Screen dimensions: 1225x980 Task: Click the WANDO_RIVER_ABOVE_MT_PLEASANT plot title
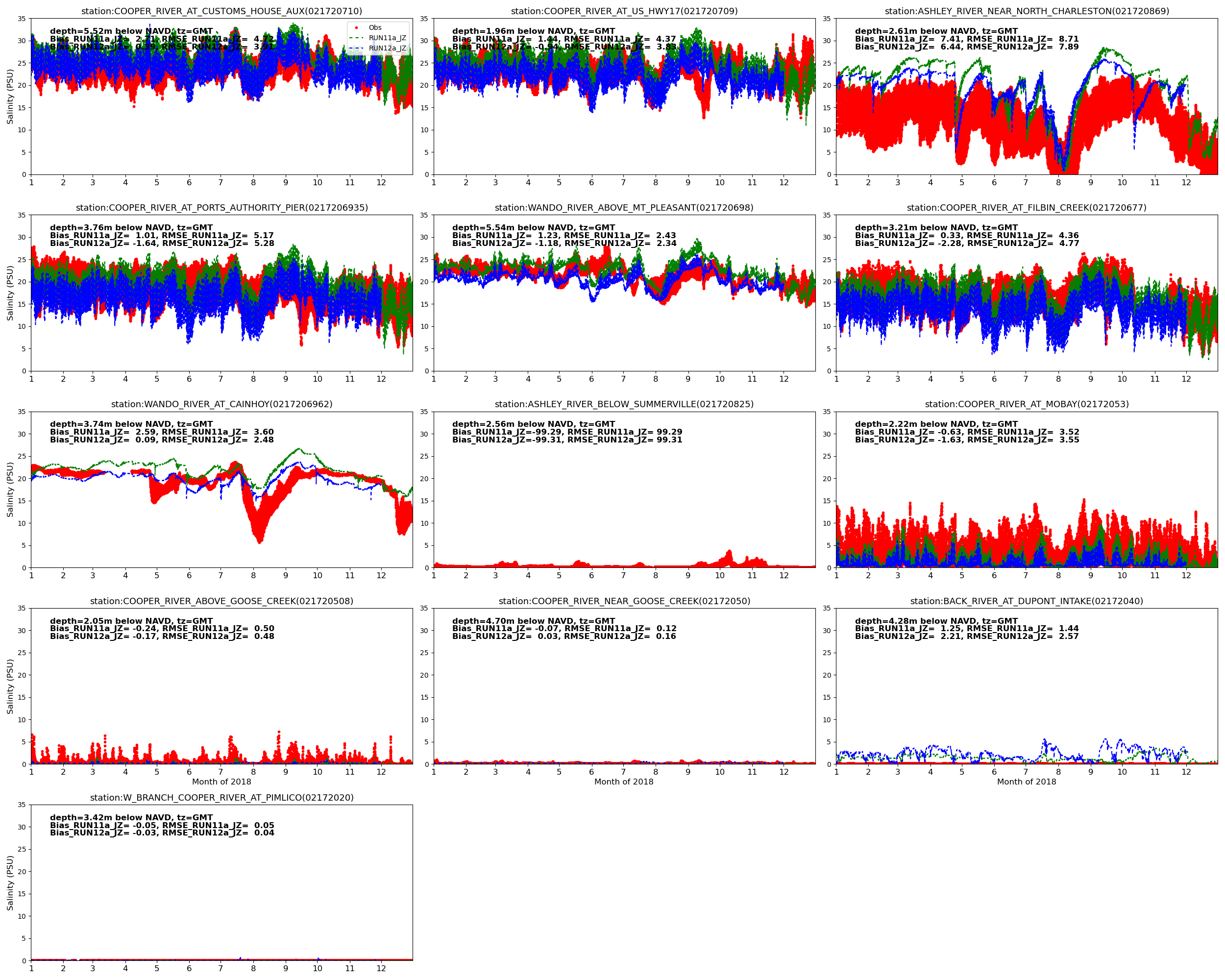[624, 208]
